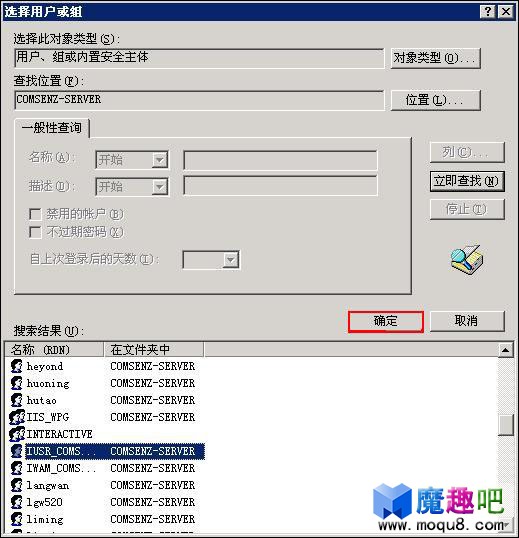Click the 对象类型 button
The image size is (519, 538).
pyautogui.click(x=435, y=58)
